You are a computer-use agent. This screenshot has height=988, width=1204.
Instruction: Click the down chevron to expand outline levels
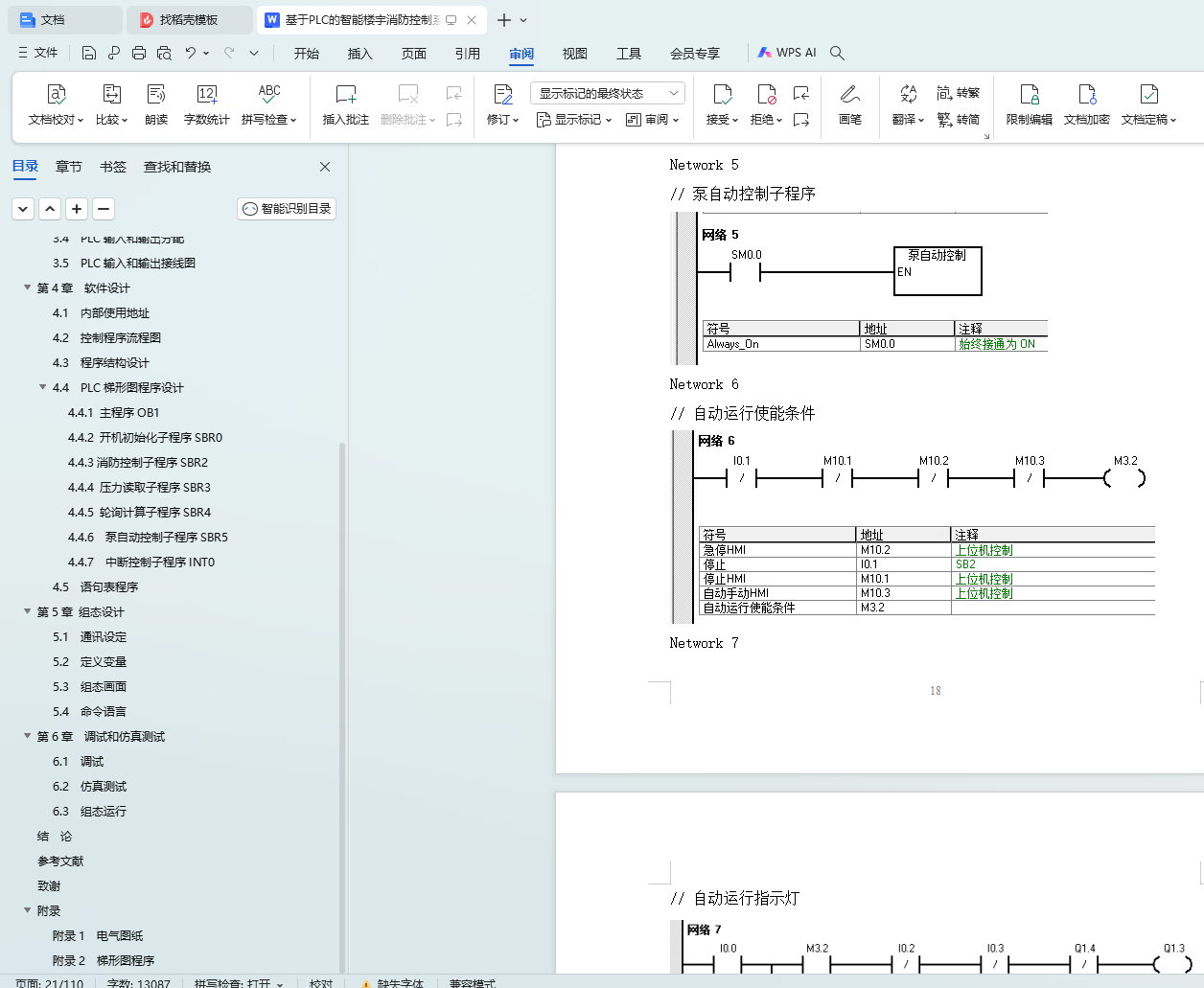point(23,208)
